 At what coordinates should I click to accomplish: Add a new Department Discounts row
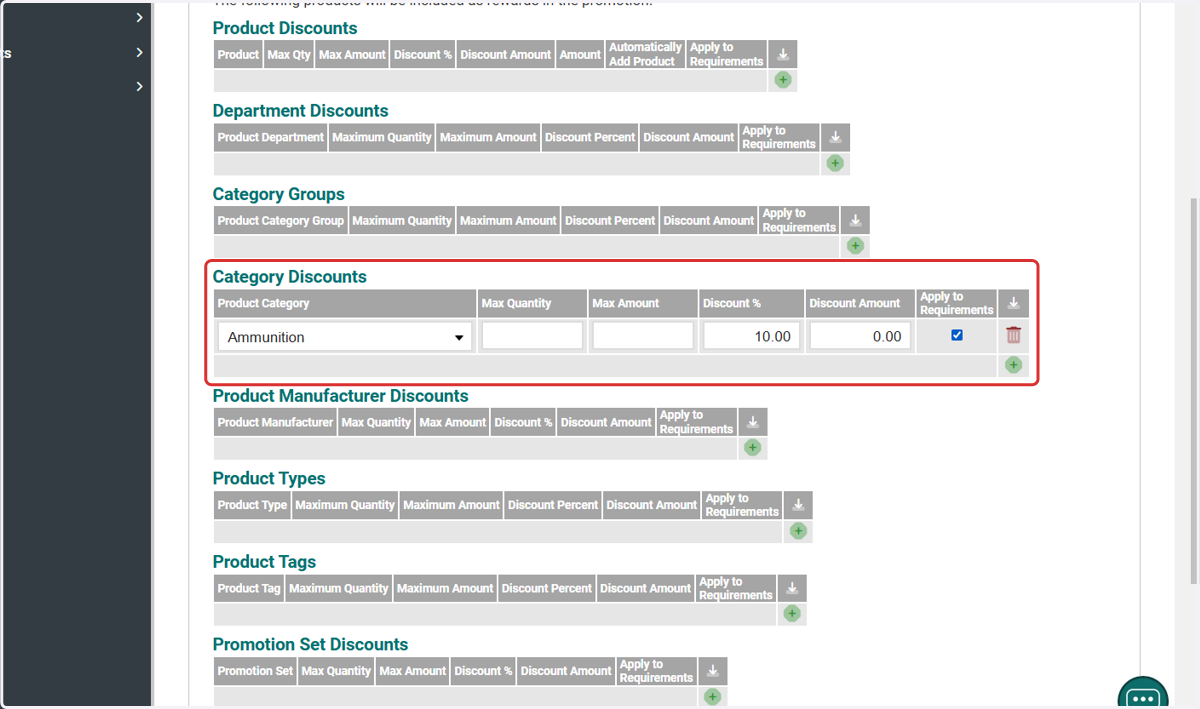click(836, 163)
